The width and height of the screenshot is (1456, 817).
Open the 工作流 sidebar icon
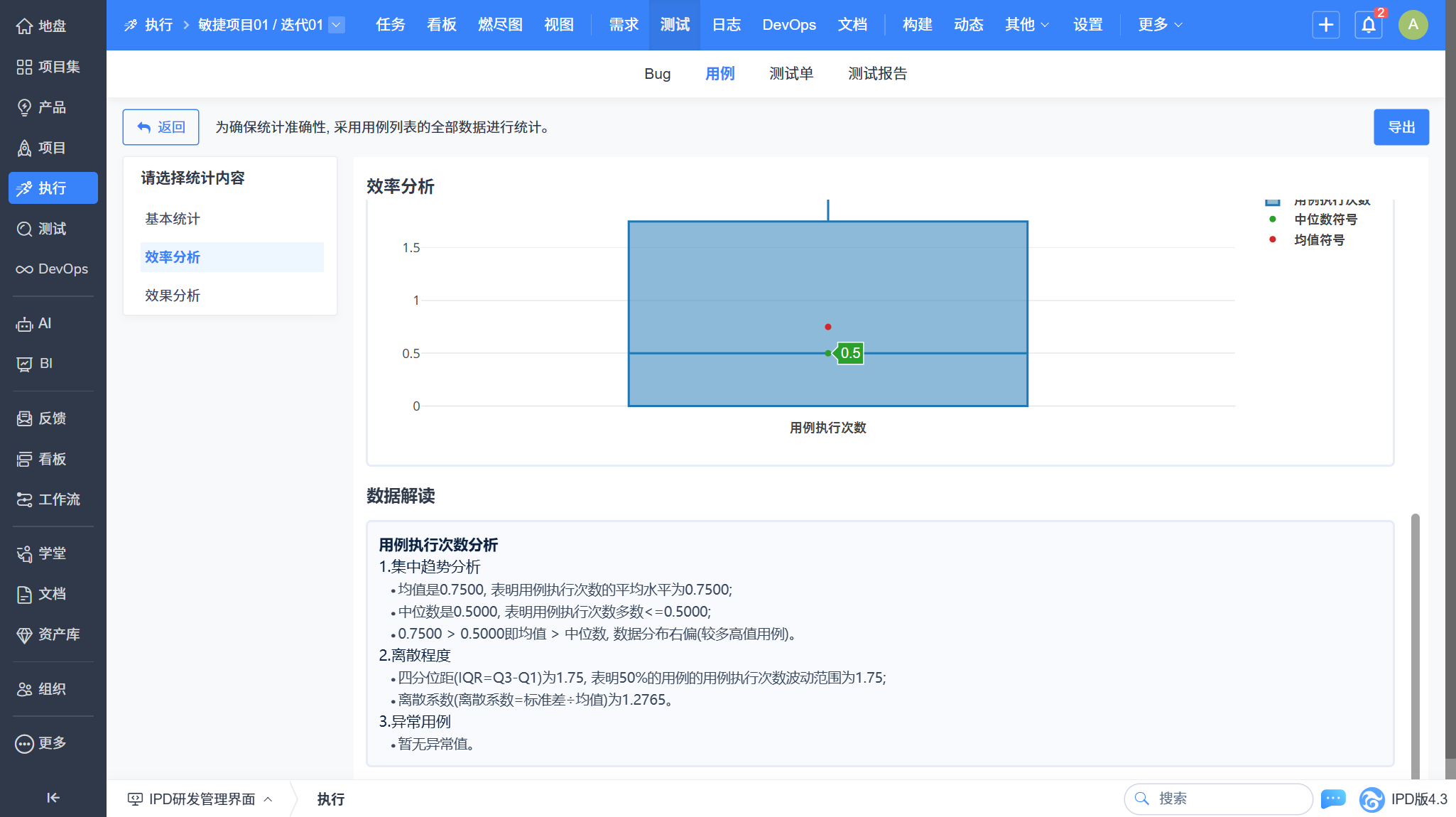tap(25, 499)
